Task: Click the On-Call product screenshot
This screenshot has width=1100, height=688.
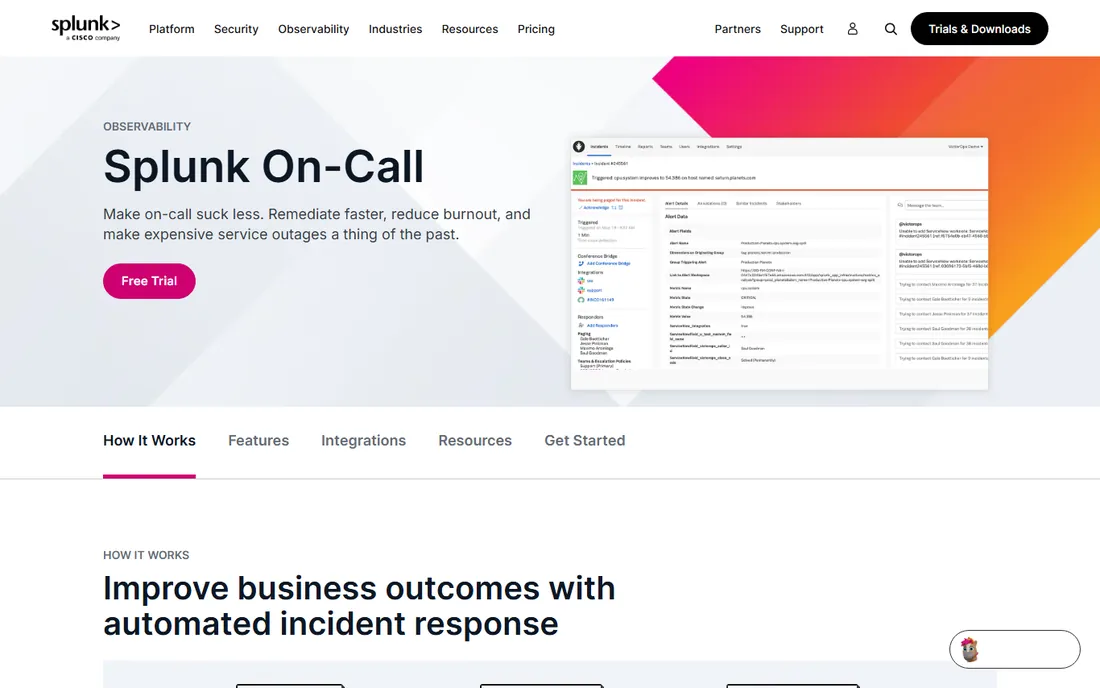Action: point(779,264)
